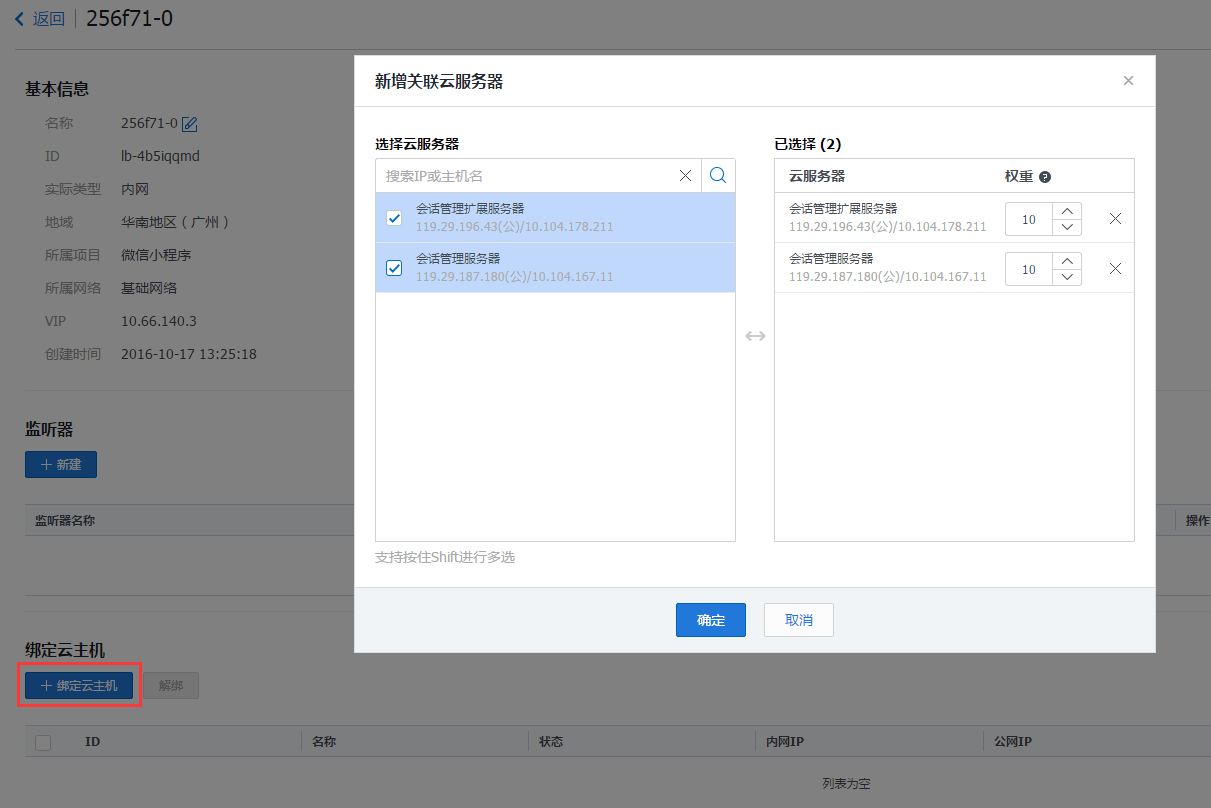This screenshot has height=808, width=1211.
Task: Click the ID column header
Action: click(x=92, y=742)
